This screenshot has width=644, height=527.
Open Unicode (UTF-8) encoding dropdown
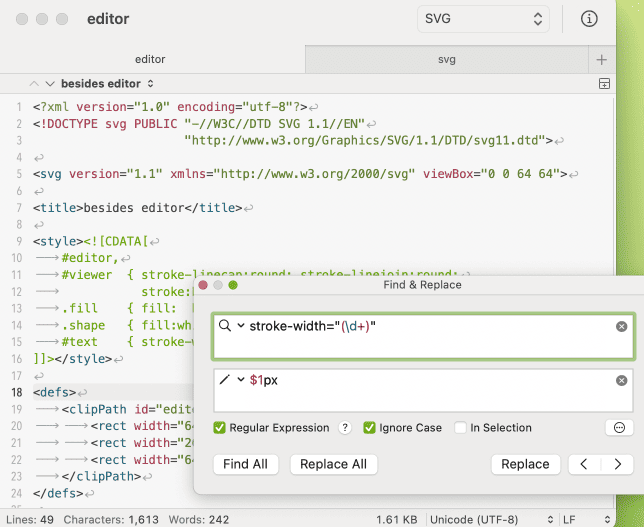pos(491,520)
